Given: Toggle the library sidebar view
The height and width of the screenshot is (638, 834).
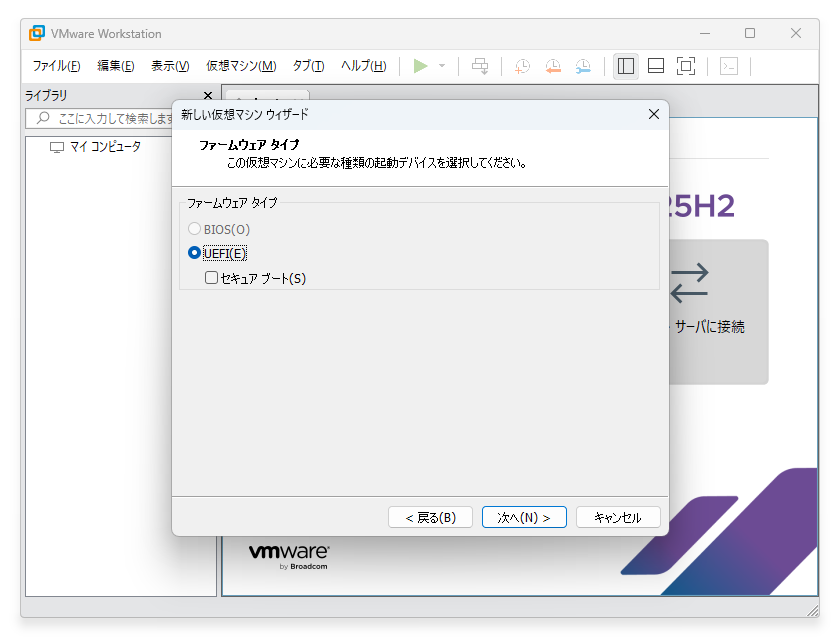Looking at the screenshot, I should click(625, 66).
